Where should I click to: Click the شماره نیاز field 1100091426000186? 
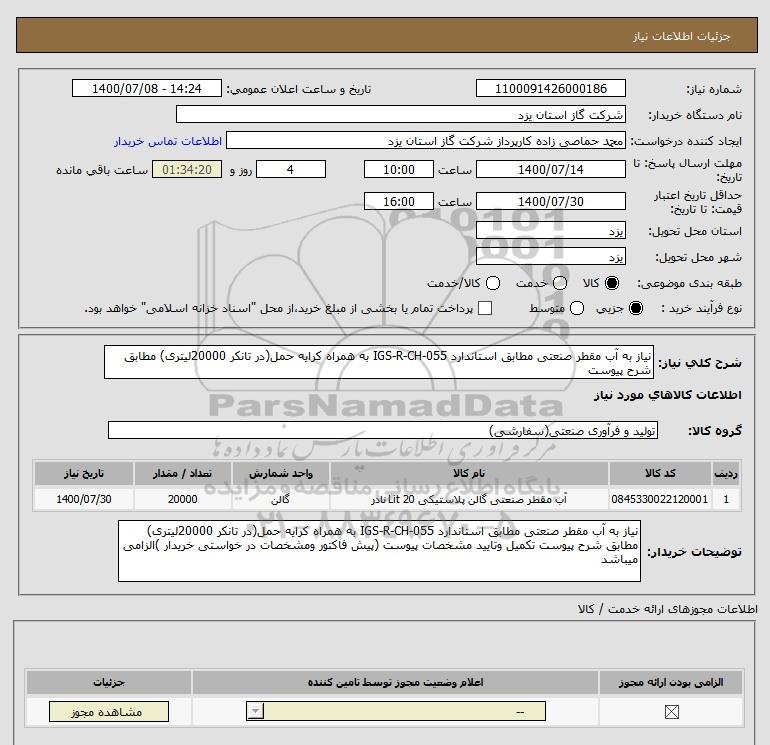[x=550, y=88]
